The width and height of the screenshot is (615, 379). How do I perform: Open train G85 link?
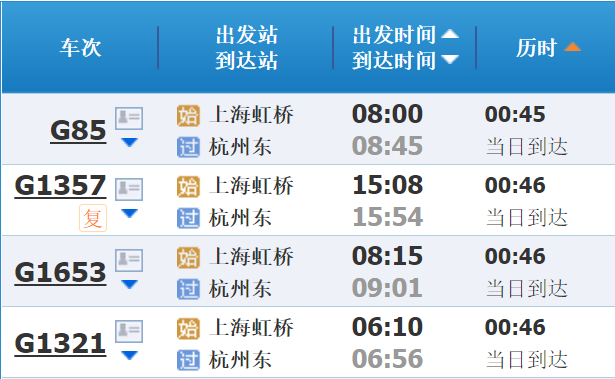(78, 131)
